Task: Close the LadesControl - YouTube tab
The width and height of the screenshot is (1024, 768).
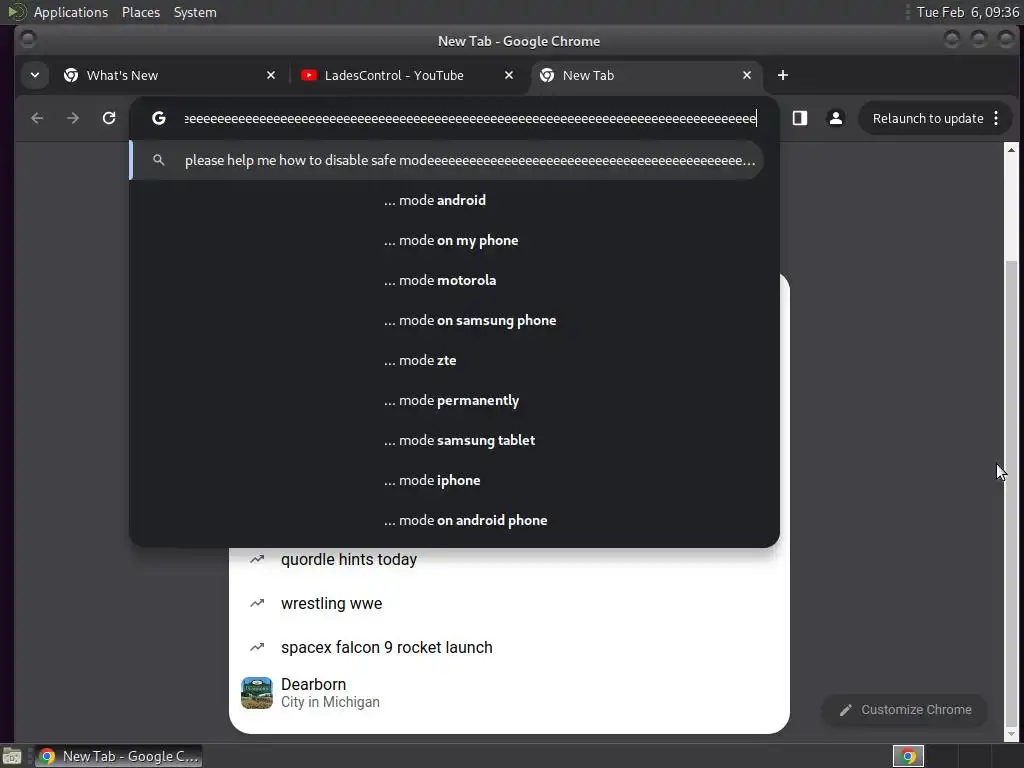Action: point(509,75)
